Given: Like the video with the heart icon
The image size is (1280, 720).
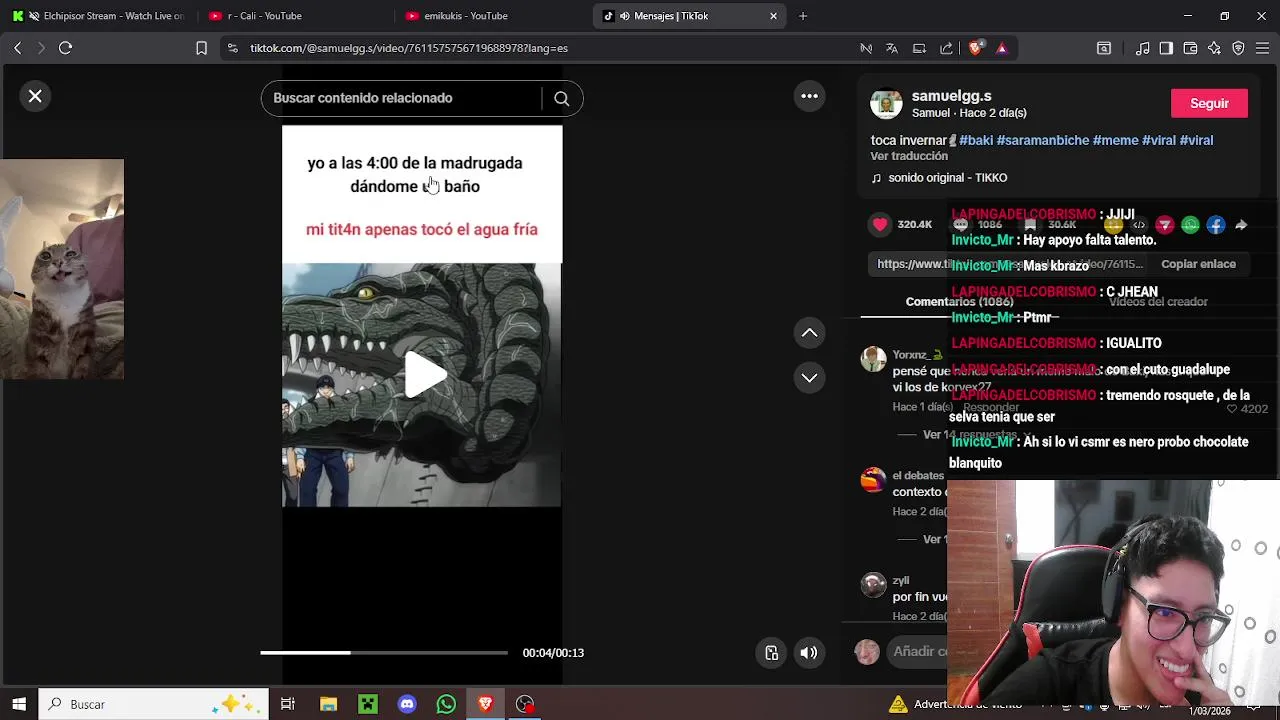Looking at the screenshot, I should [880, 224].
